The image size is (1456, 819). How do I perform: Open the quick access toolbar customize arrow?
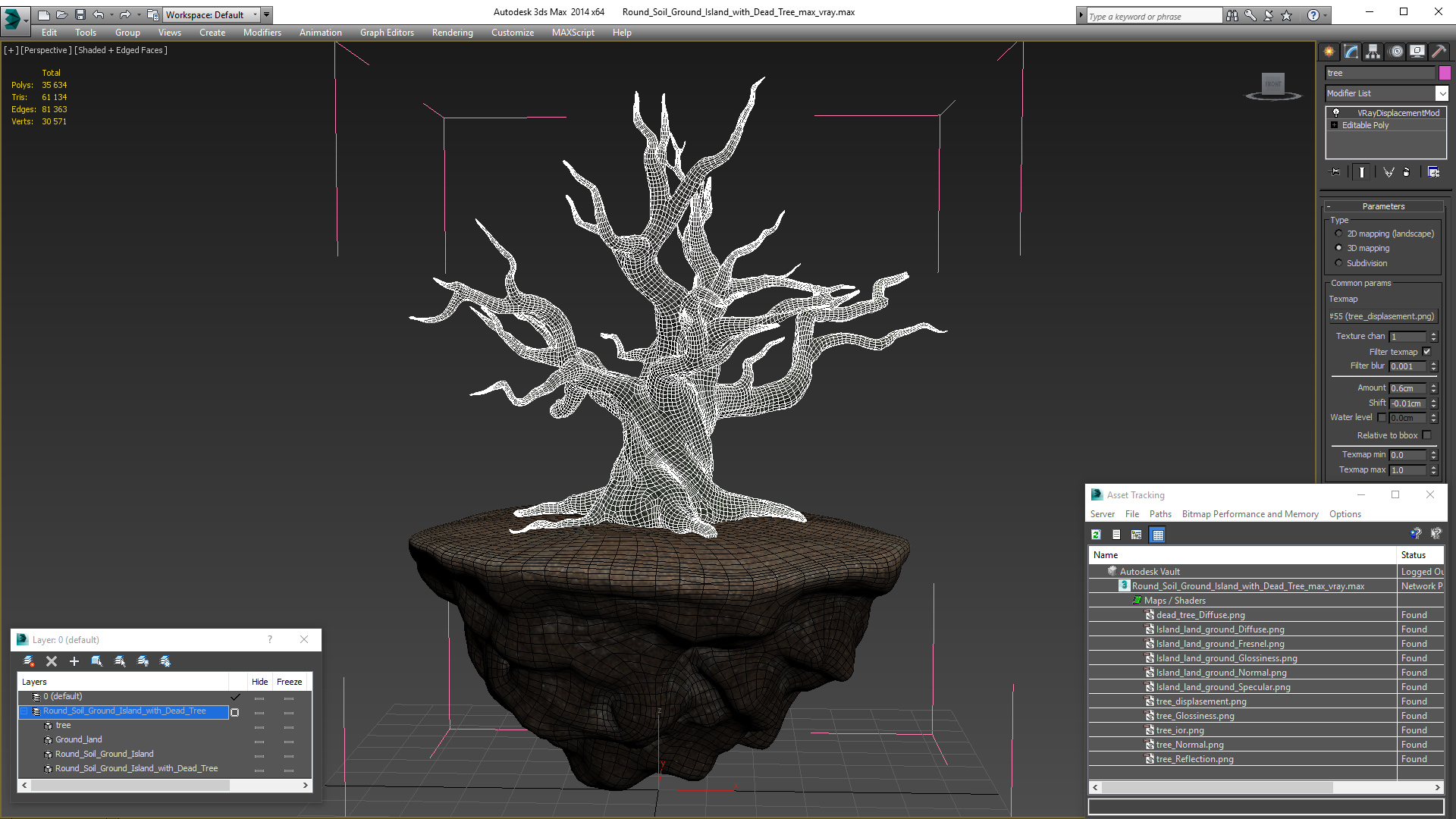tap(266, 14)
